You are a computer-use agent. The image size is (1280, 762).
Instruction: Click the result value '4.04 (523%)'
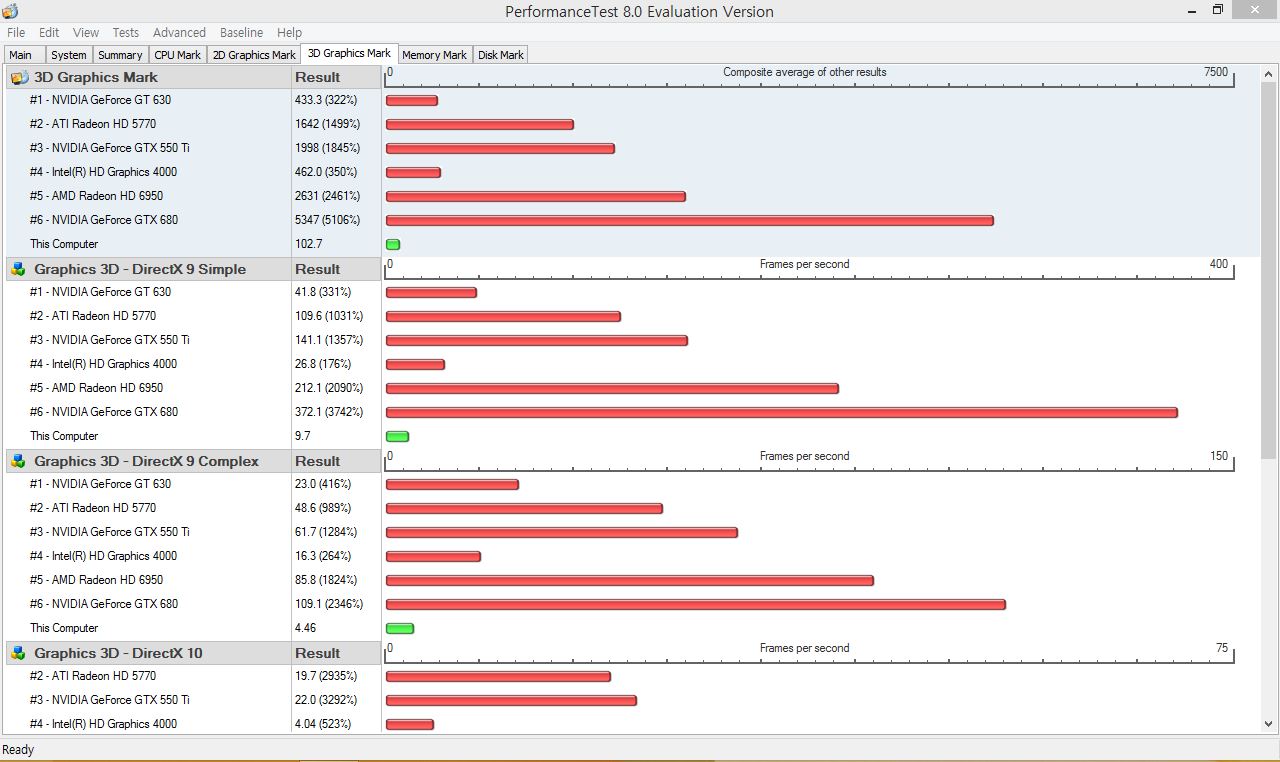coord(322,724)
